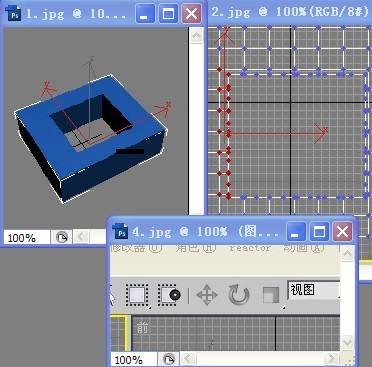
Task: Click the status info icon in 1.jpg window
Action: [x=61, y=238]
